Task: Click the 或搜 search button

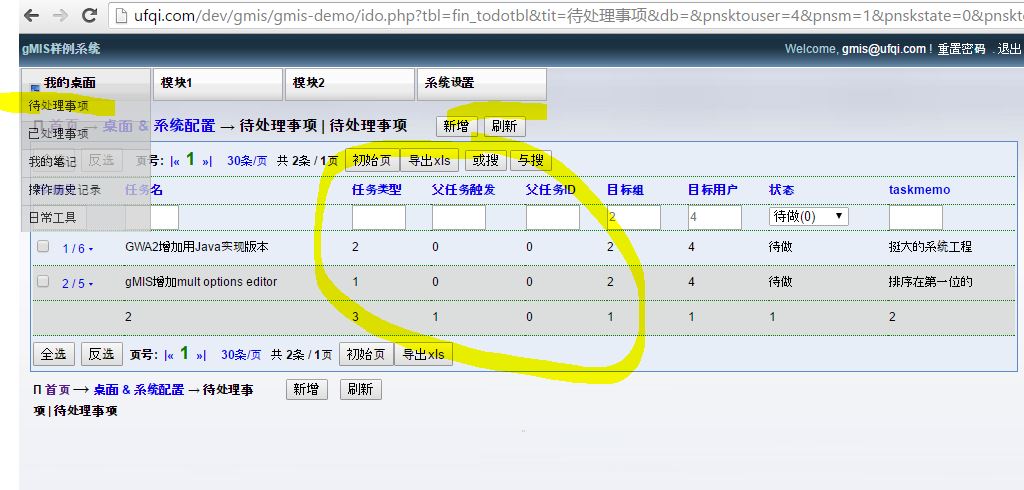Action: click(x=485, y=160)
